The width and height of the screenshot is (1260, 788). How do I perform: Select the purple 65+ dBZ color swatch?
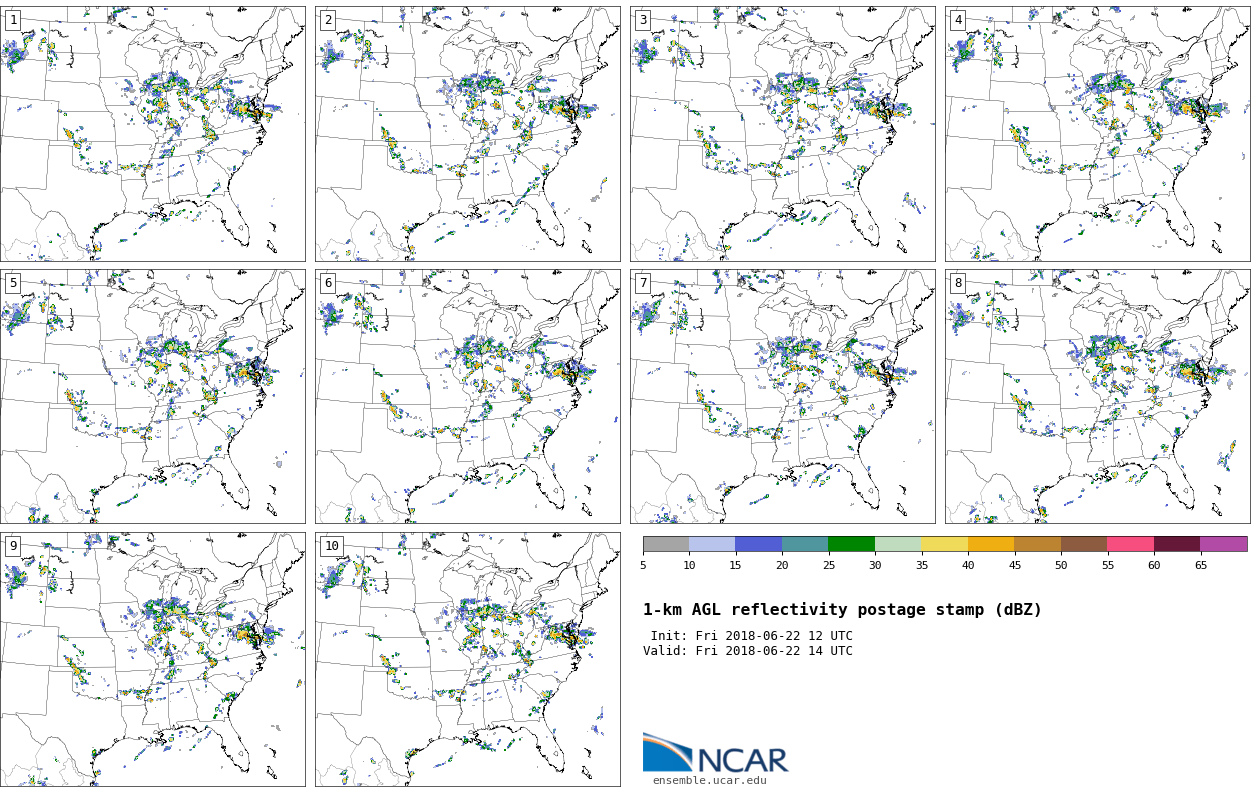click(x=1223, y=544)
